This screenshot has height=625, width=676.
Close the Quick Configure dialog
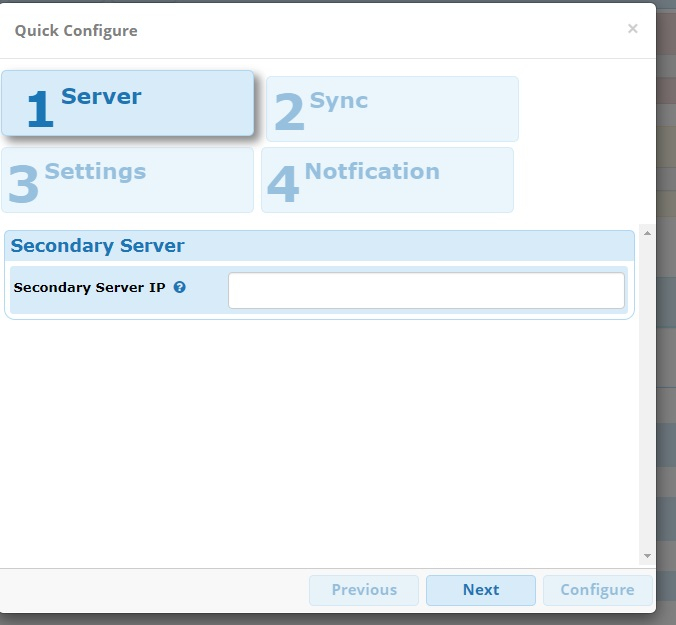pyautogui.click(x=632, y=29)
